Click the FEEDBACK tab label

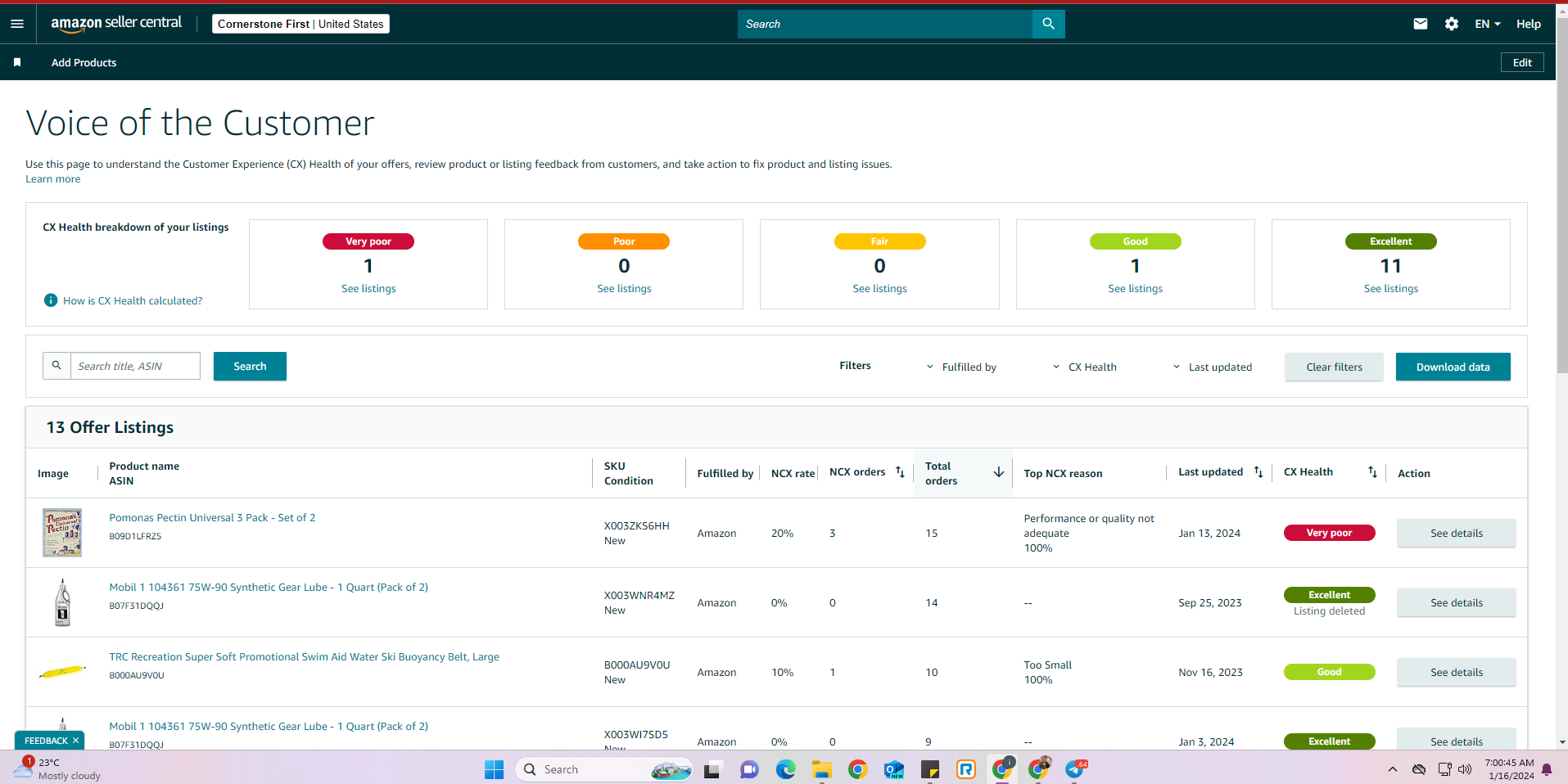click(46, 741)
